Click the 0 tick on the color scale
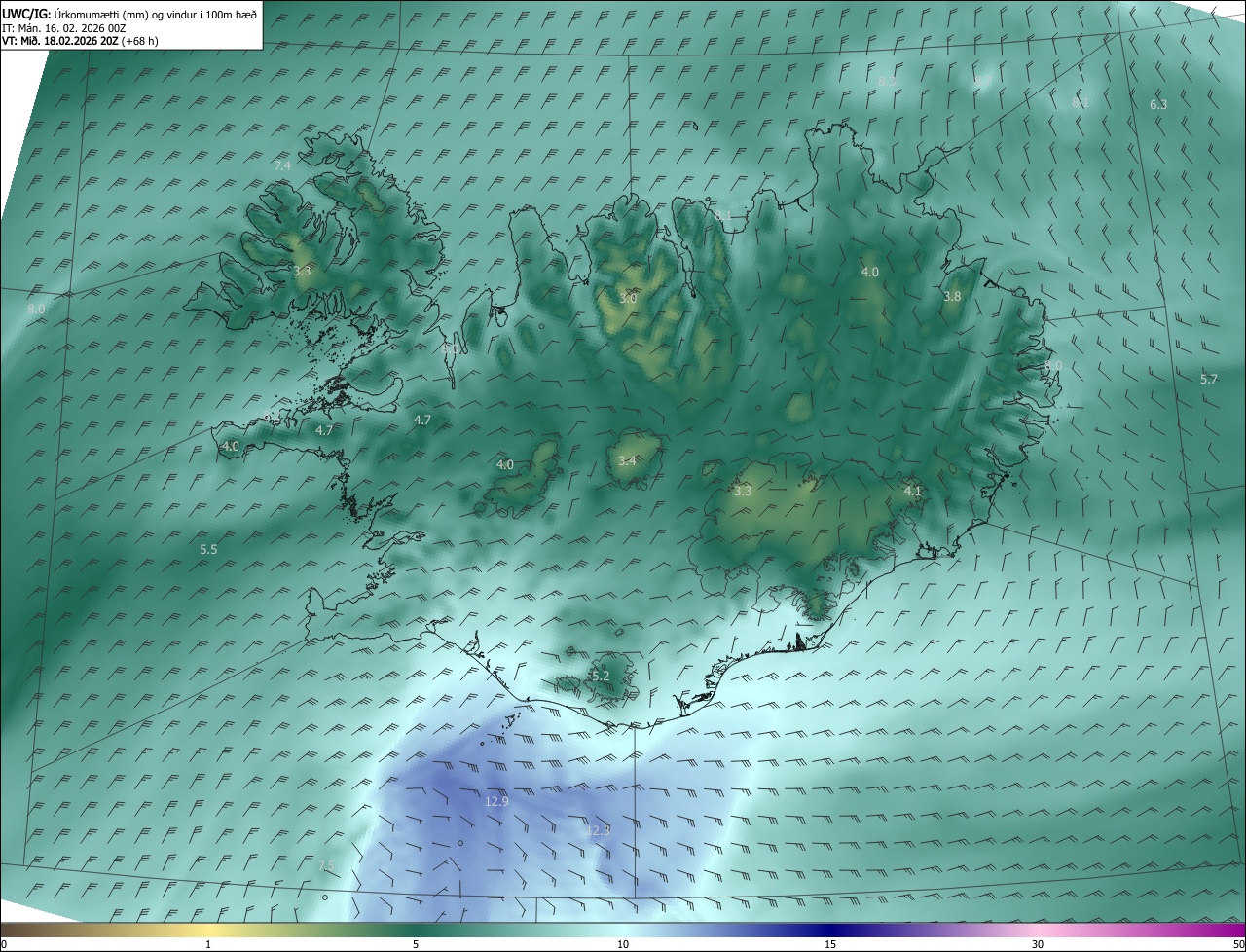Viewport: 1246px width, 952px height. point(4,944)
